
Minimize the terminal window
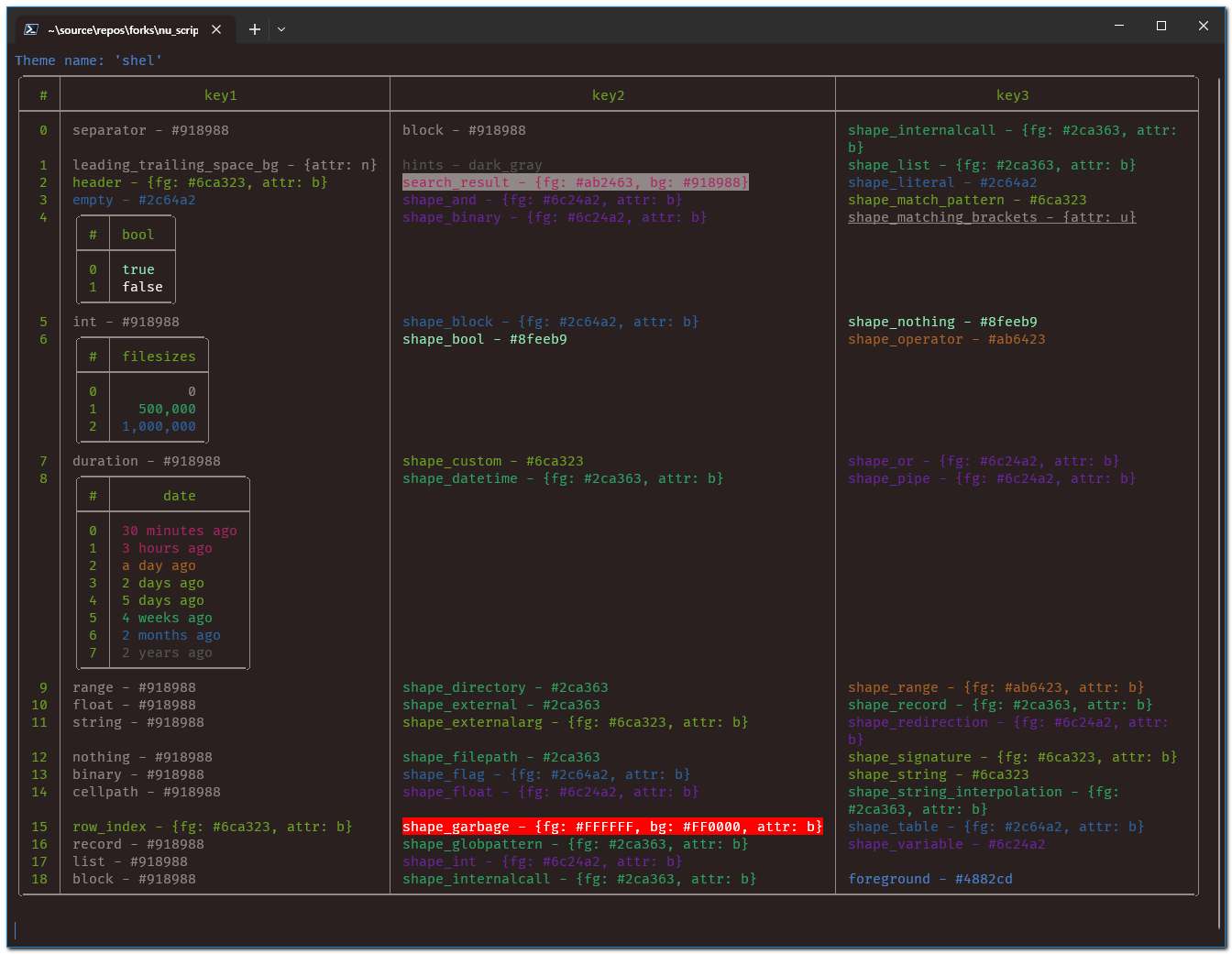[x=1119, y=26]
